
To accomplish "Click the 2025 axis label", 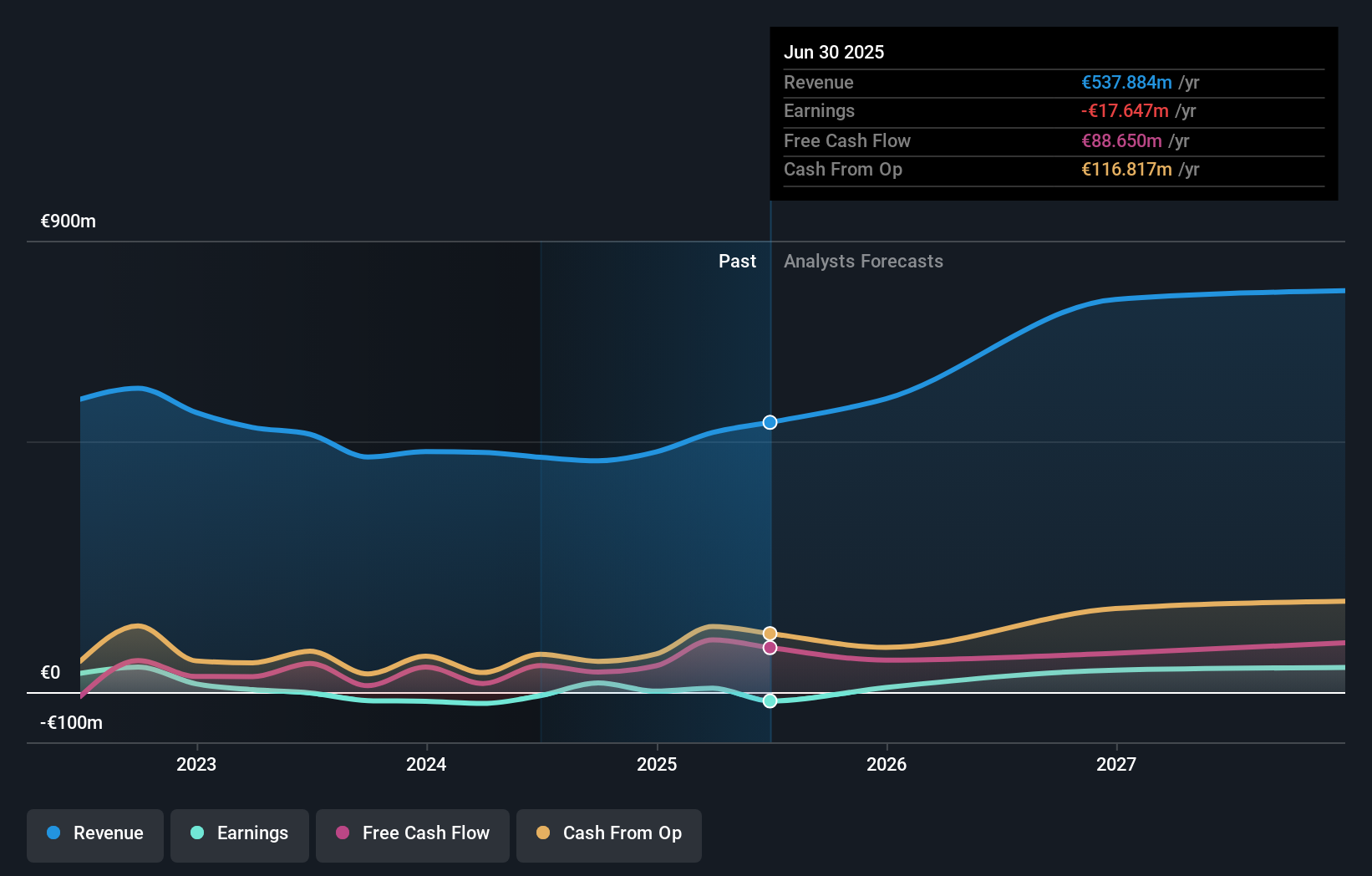I will (658, 763).
